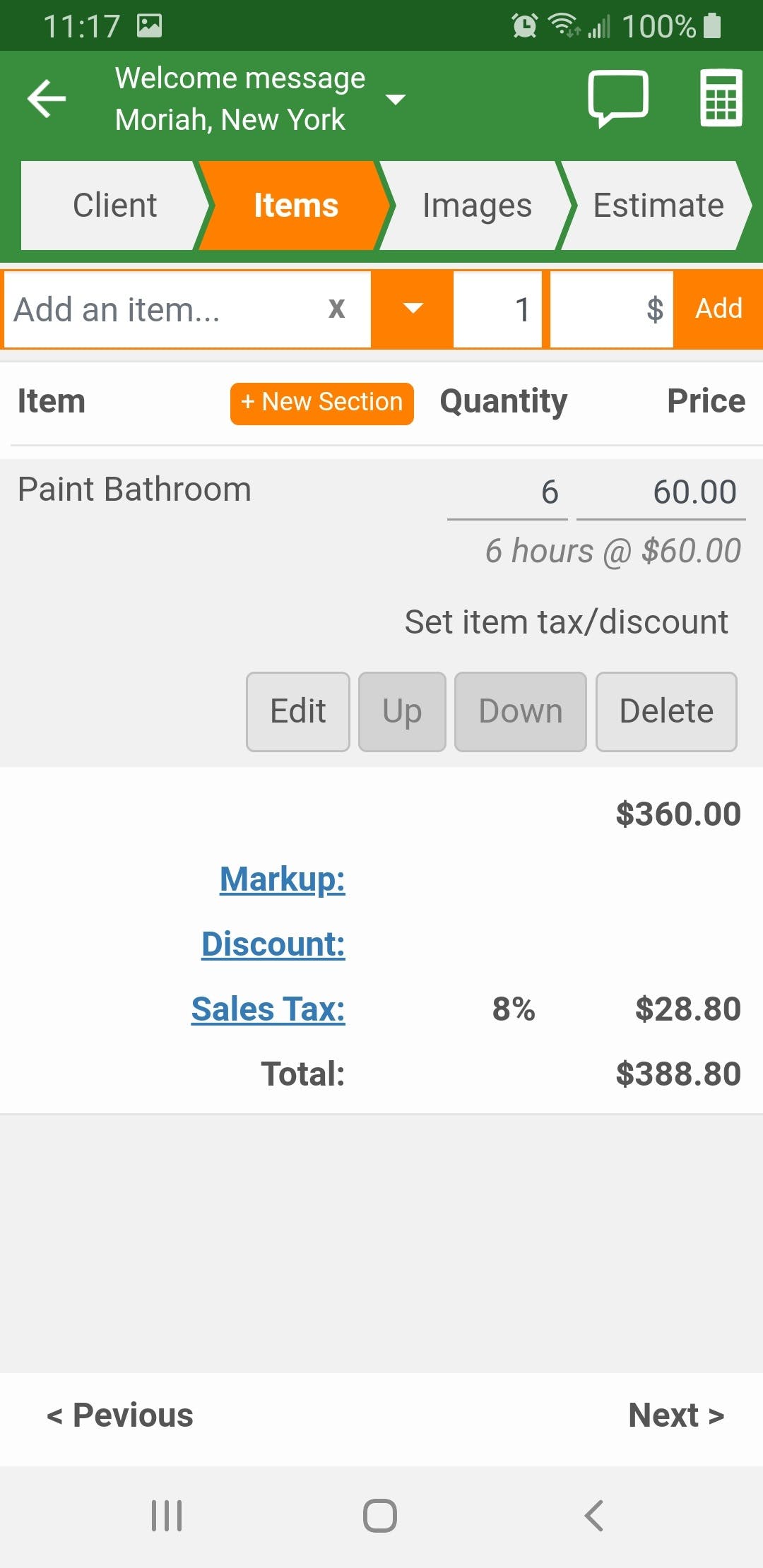The height and width of the screenshot is (1568, 763).
Task: Tap the back arrow in header
Action: tap(47, 98)
